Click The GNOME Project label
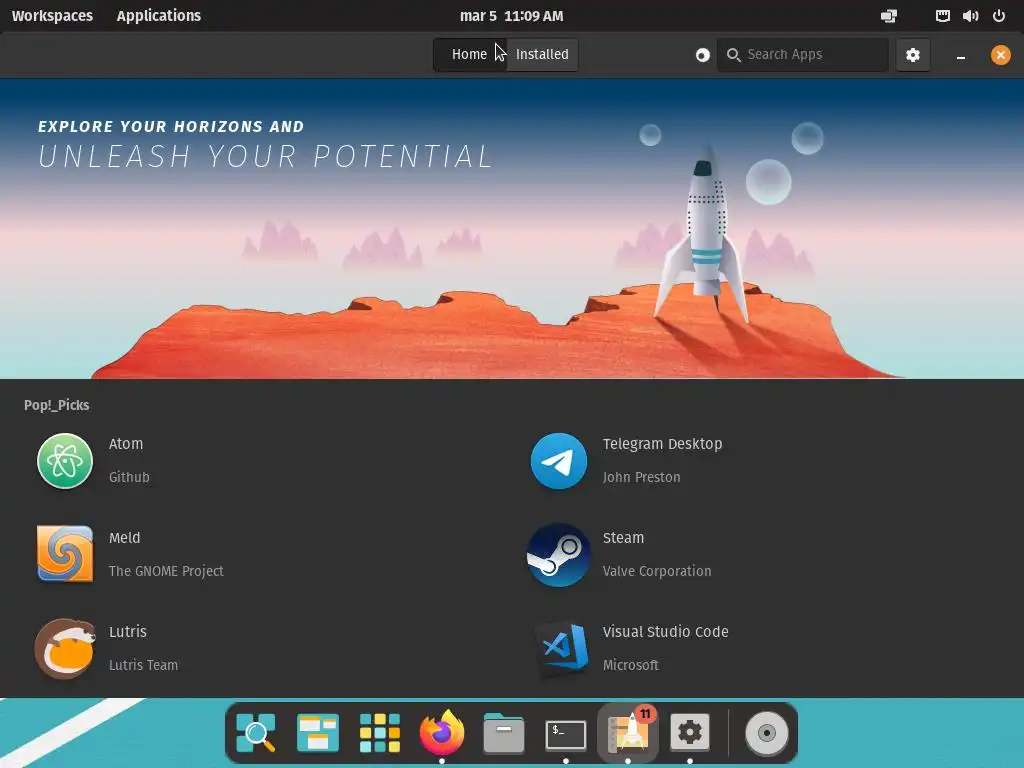 [166, 571]
